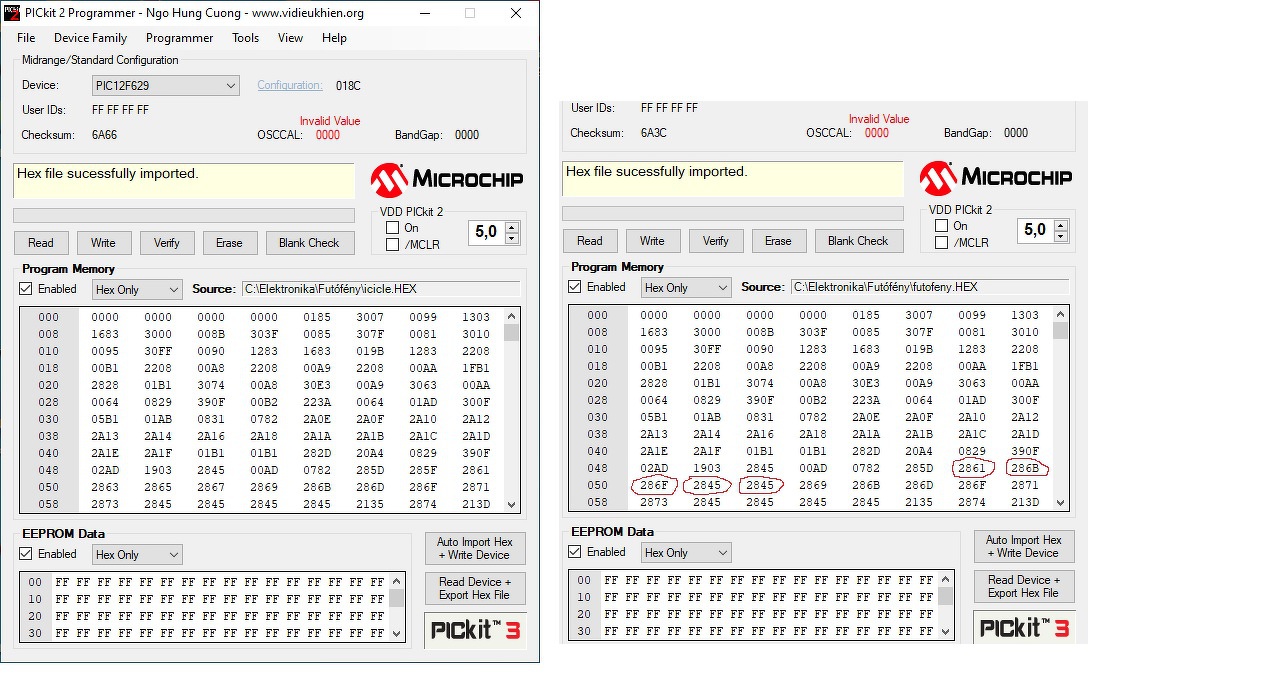
Task: Click Microchip logo in right window
Action: click(995, 178)
